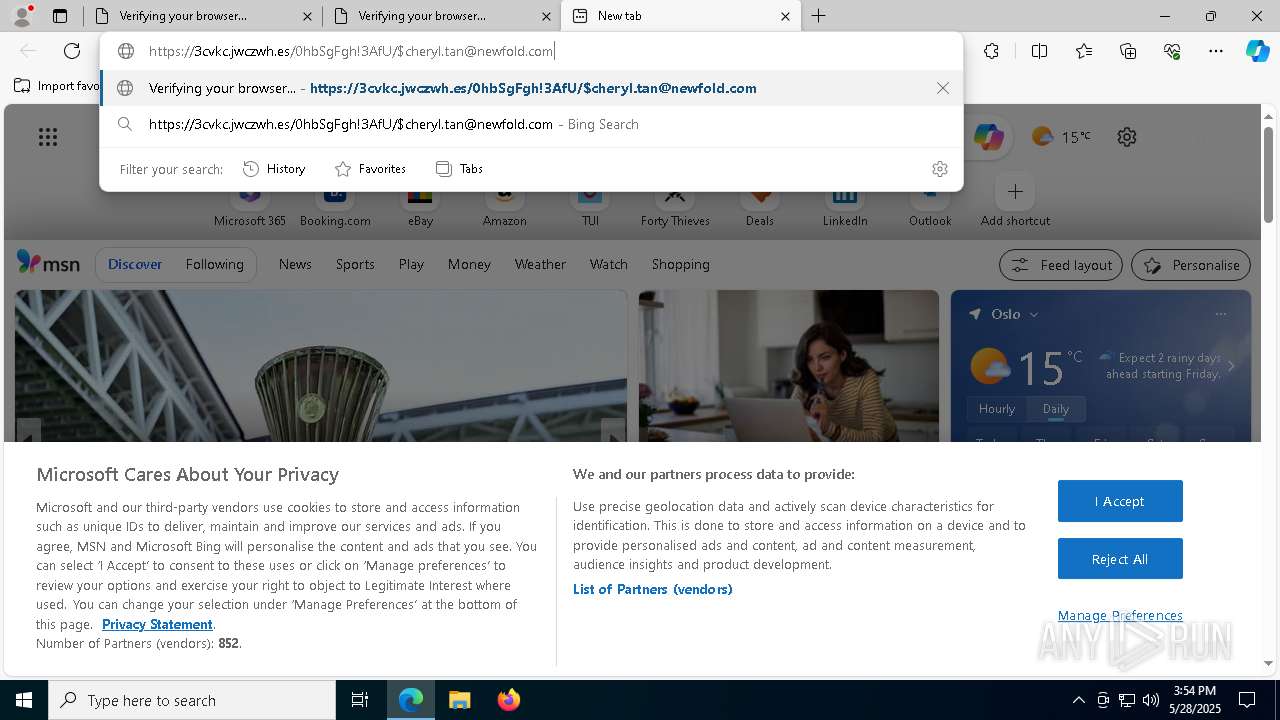Open the Weather category
1280x720 pixels.
(540, 264)
